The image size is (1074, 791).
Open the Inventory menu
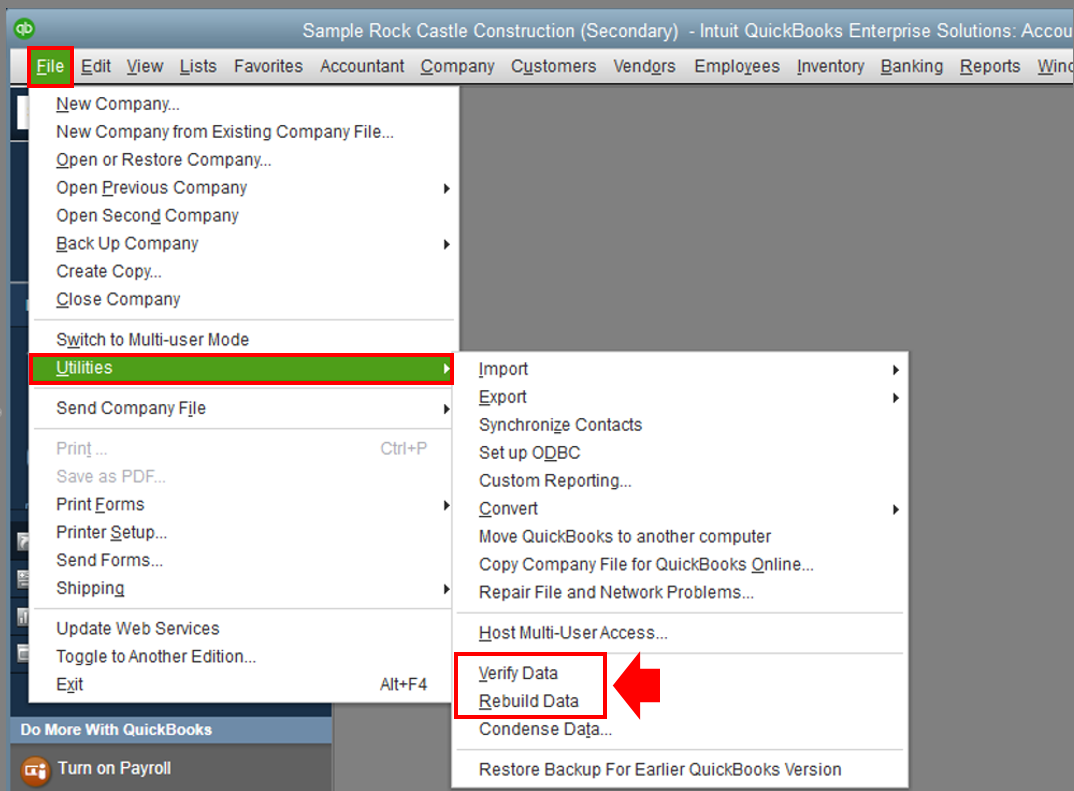pyautogui.click(x=830, y=66)
